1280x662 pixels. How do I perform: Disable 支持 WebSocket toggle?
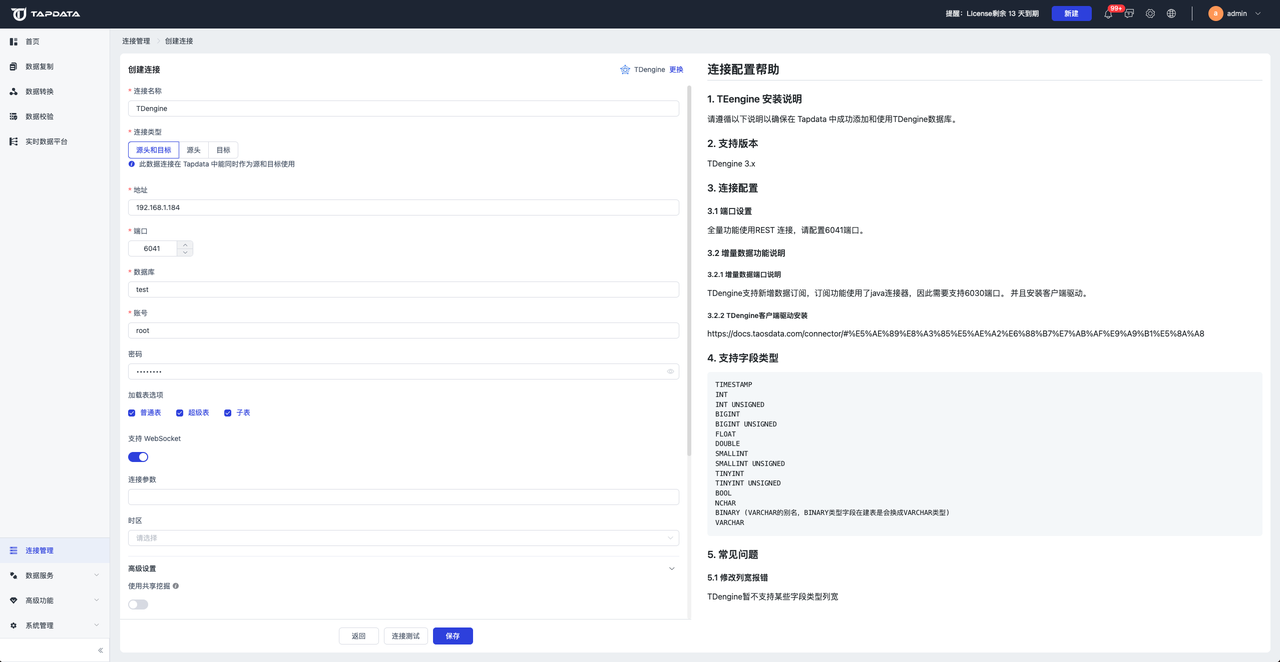(138, 457)
